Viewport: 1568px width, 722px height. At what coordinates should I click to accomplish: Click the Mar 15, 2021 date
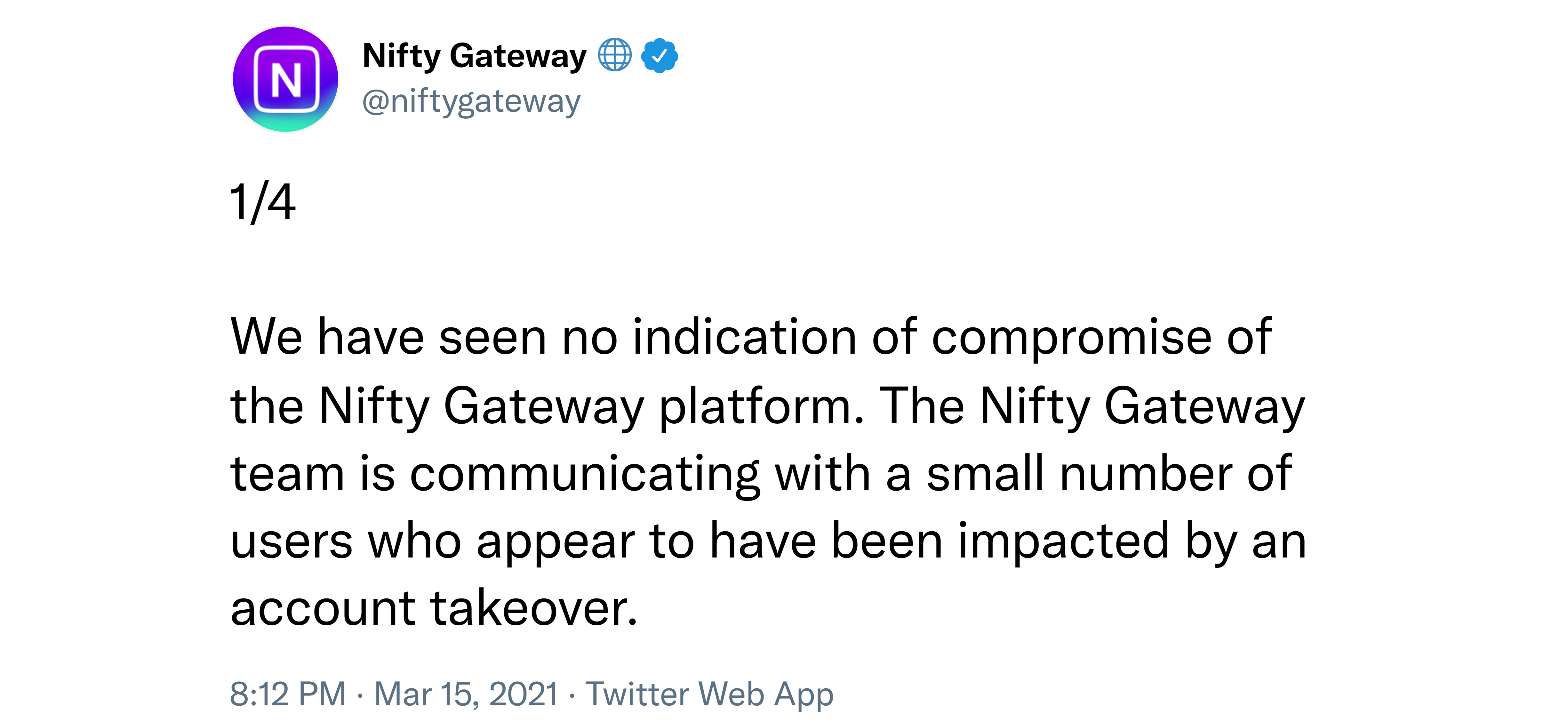point(466,694)
